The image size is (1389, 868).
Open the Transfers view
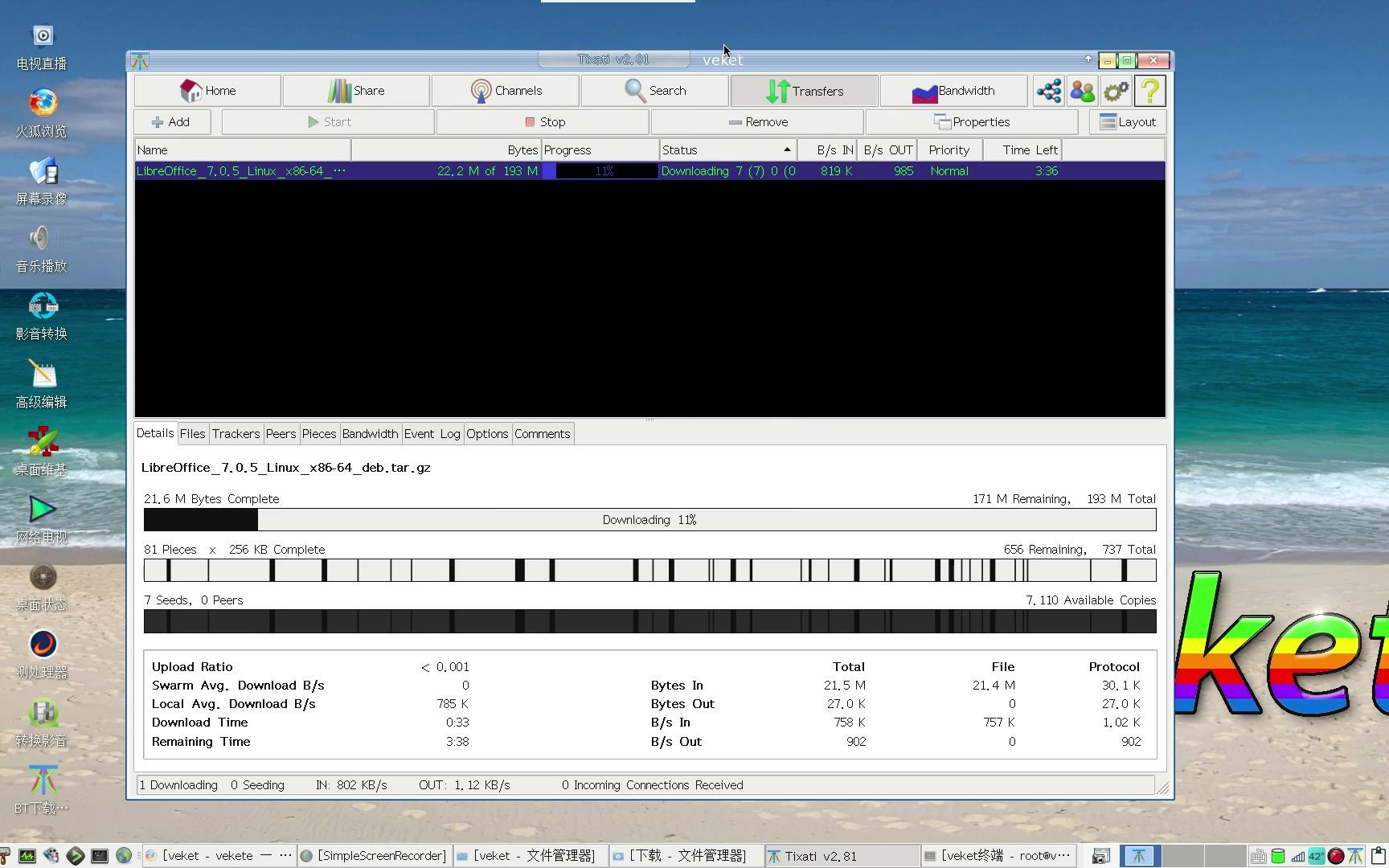(x=804, y=91)
